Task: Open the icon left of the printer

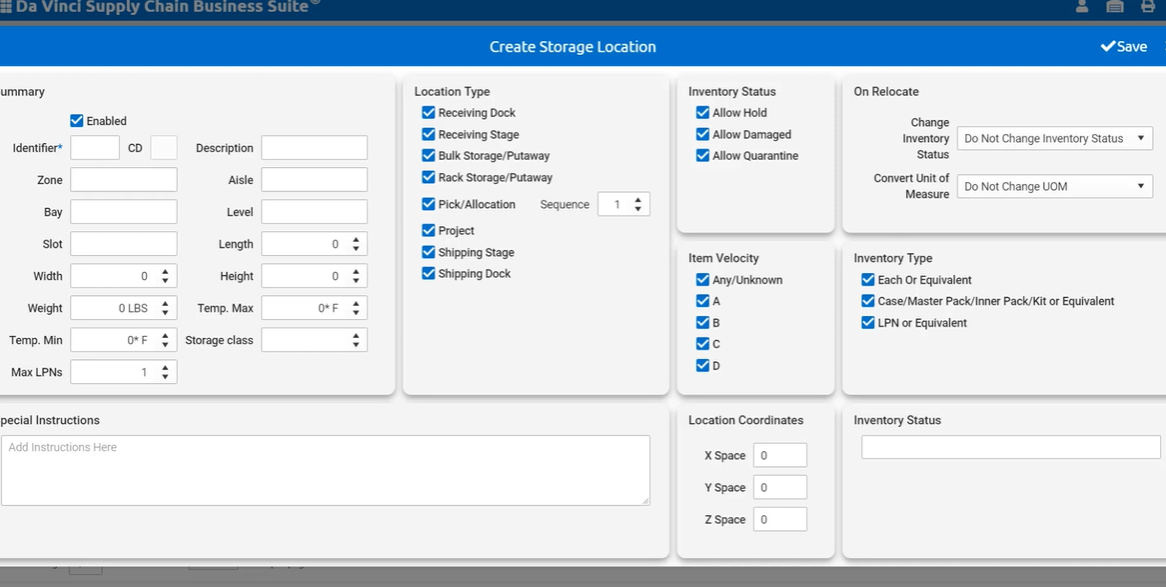Action: 1115,7
